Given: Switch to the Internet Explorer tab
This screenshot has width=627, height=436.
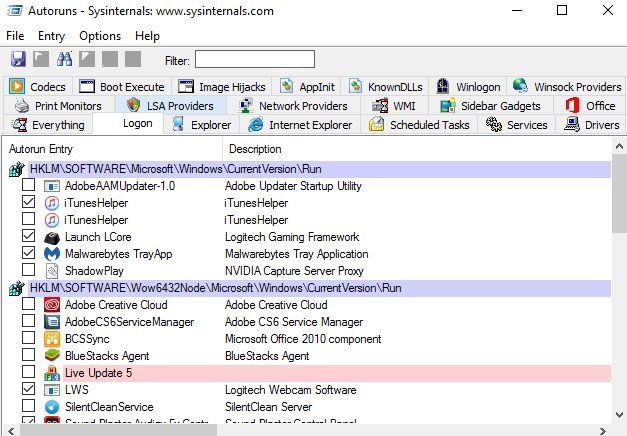Looking at the screenshot, I should pos(300,125).
